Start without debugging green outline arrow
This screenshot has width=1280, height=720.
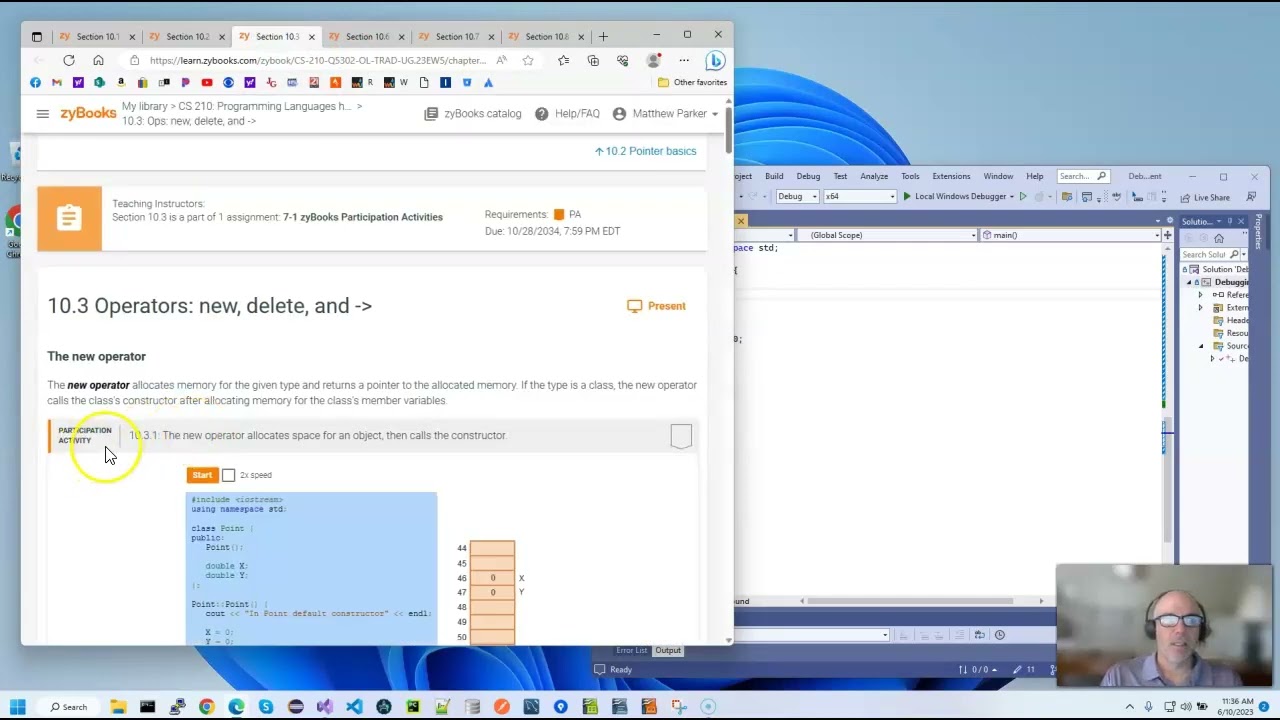point(1023,196)
